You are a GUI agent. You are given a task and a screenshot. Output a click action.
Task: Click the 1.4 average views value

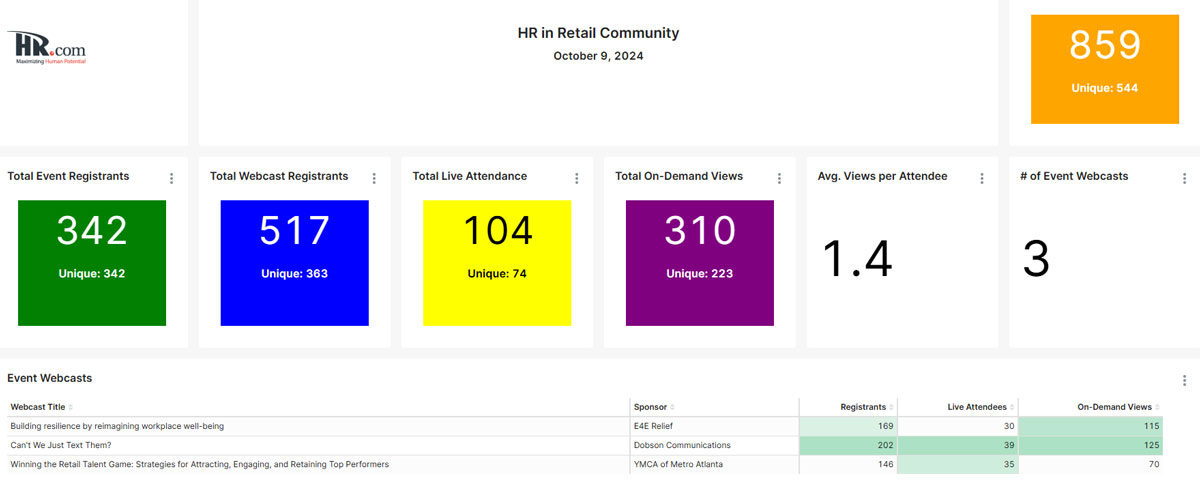pos(857,259)
